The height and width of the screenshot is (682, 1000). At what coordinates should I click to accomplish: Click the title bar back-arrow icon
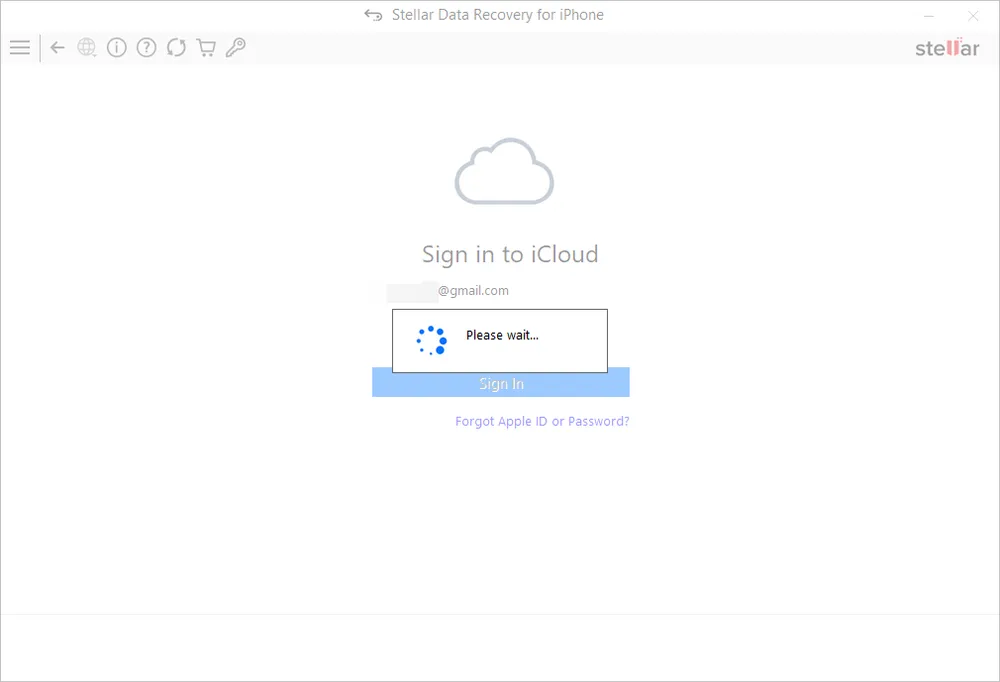click(x=373, y=15)
